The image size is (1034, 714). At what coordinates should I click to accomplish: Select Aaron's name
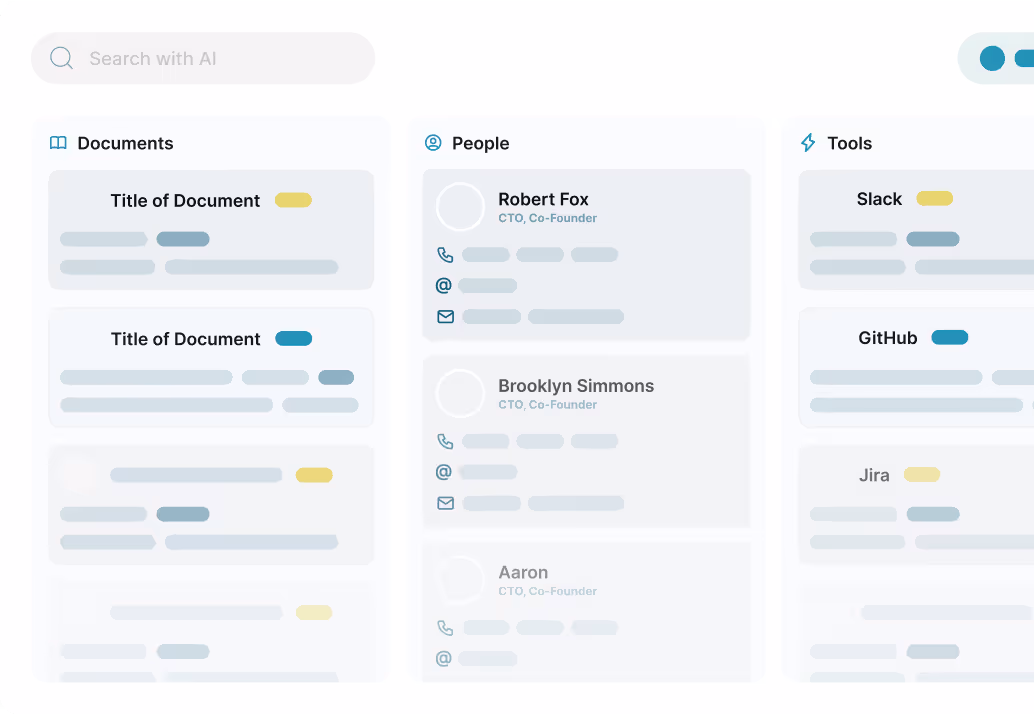pos(523,572)
